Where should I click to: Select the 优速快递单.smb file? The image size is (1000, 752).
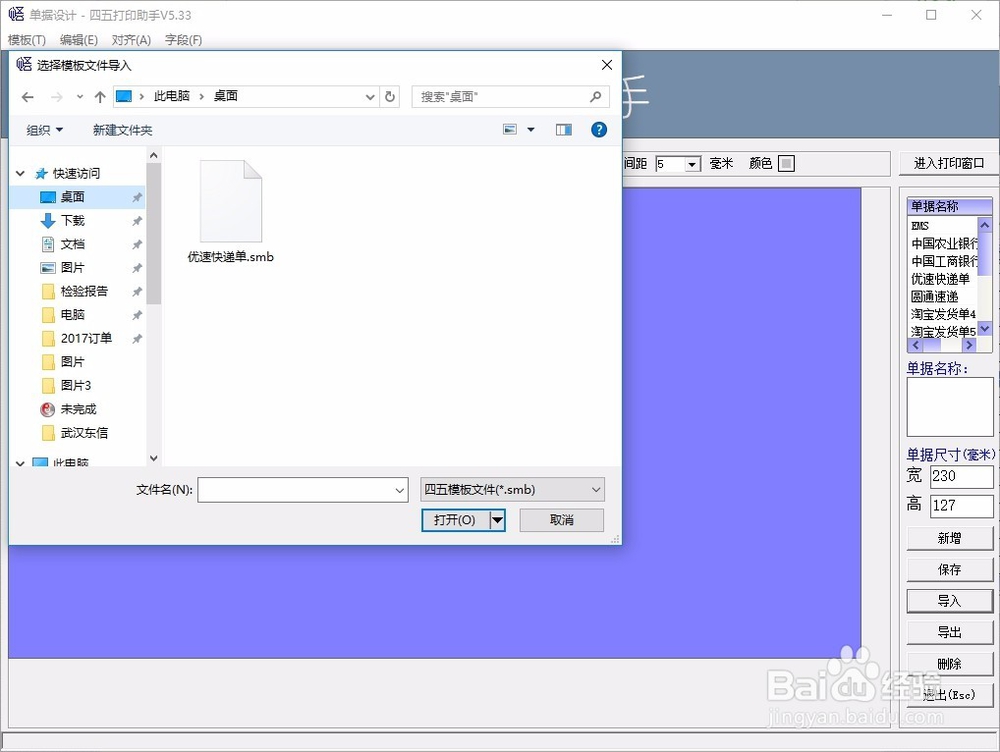tap(230, 212)
